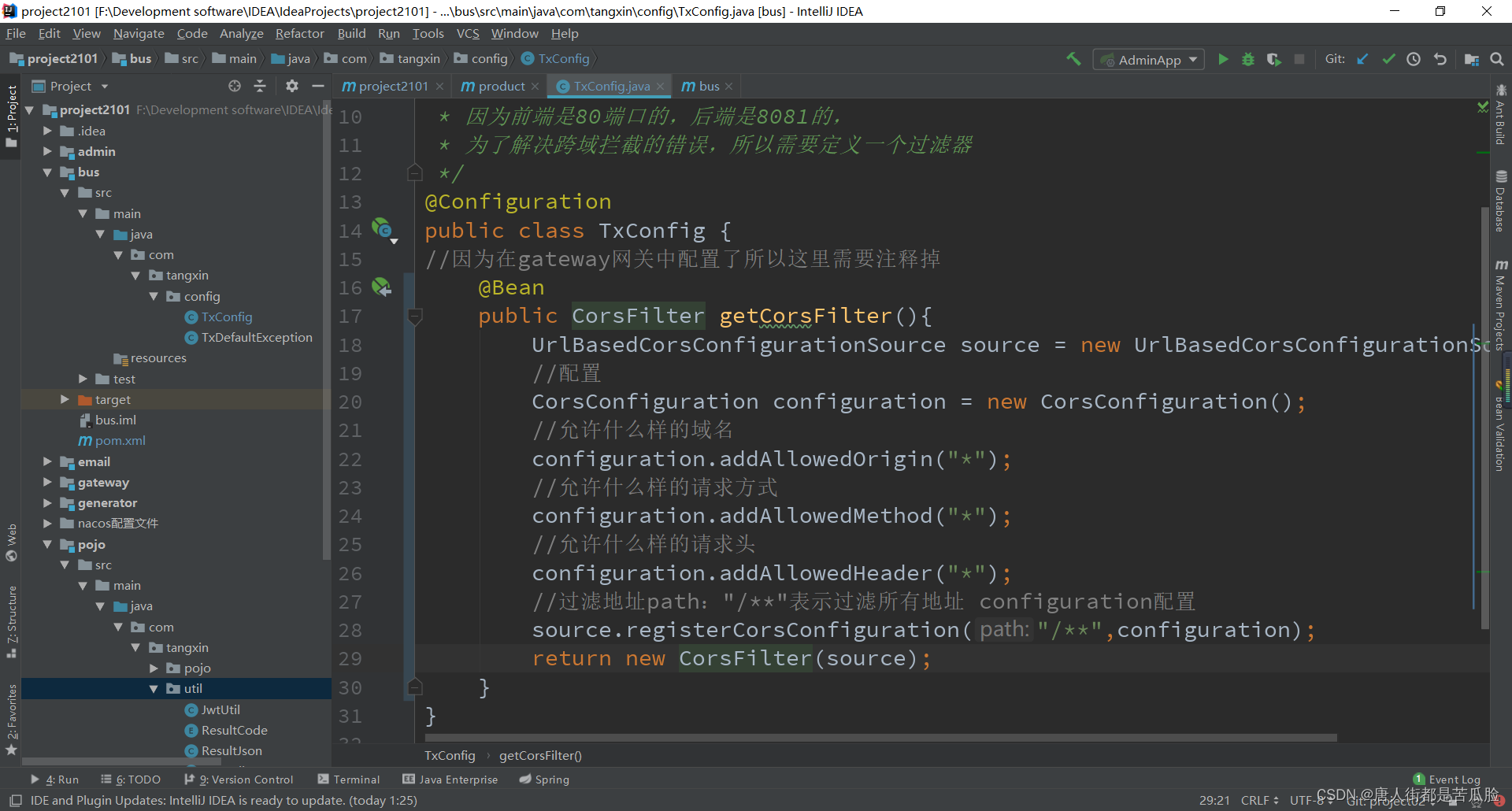This screenshot has height=811, width=1512.
Task: Click the inspection status checkmark icon
Action: [x=1483, y=106]
